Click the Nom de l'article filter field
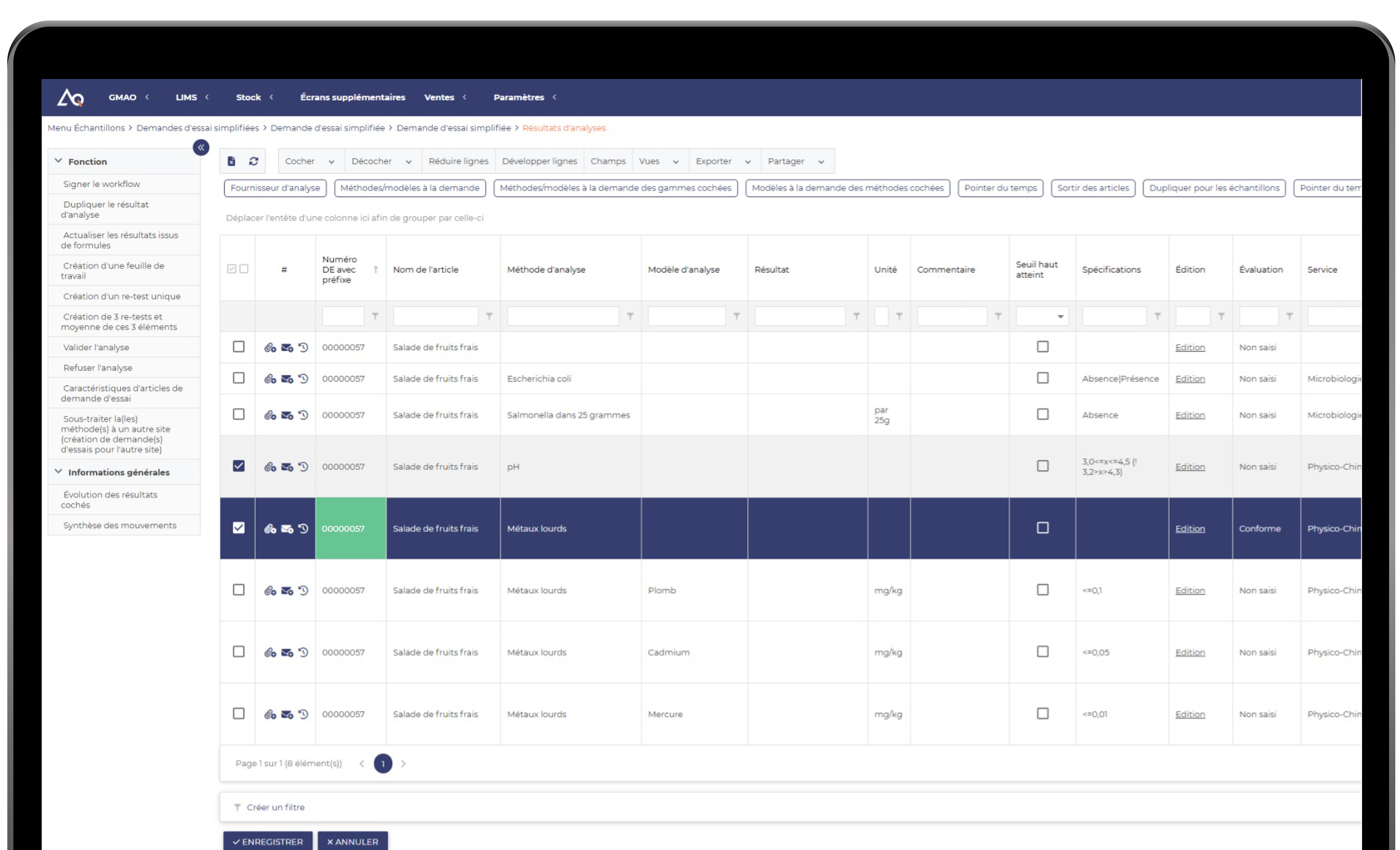1400x850 pixels. tap(435, 317)
